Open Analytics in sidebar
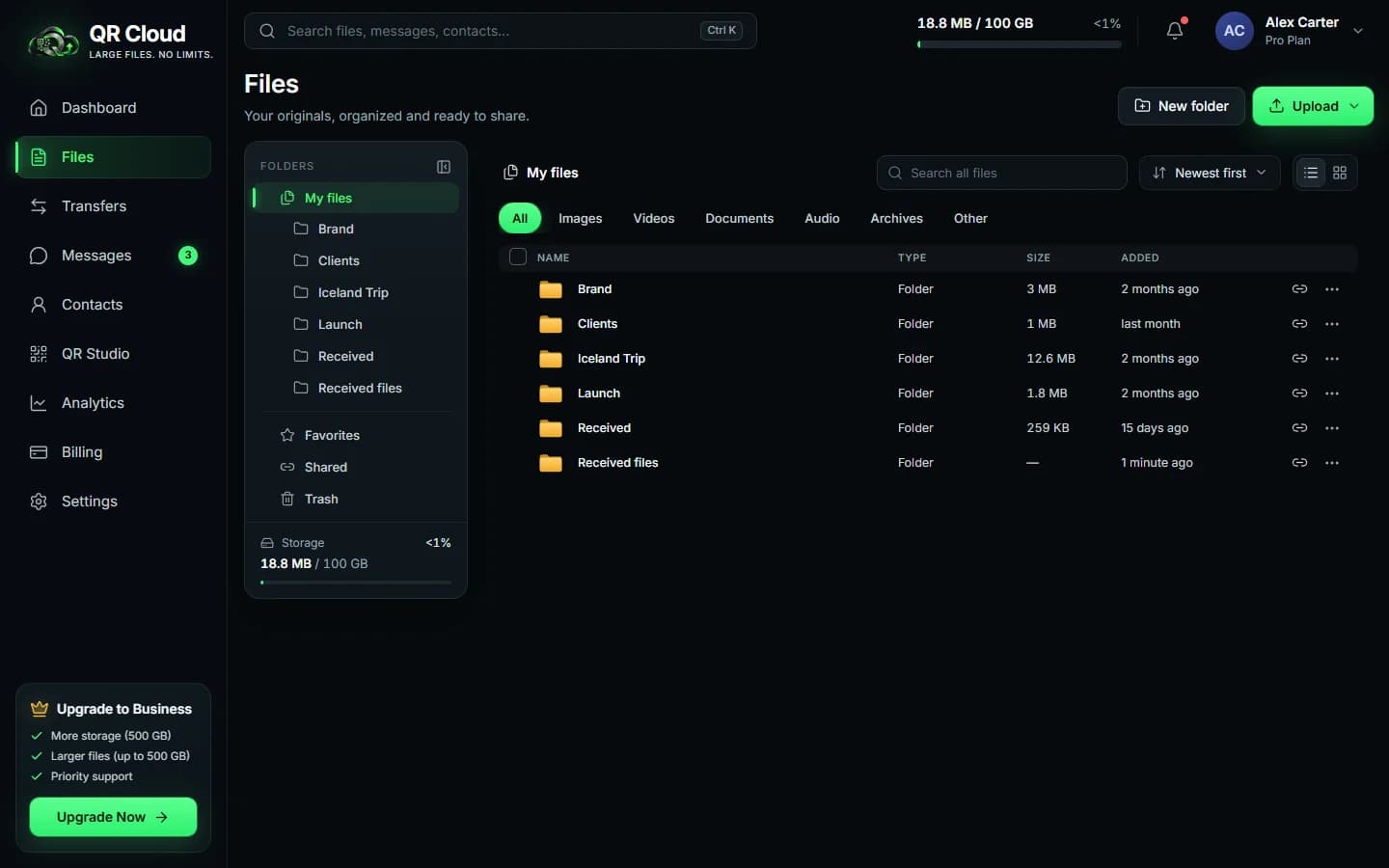The width and height of the screenshot is (1389, 868). click(114, 403)
